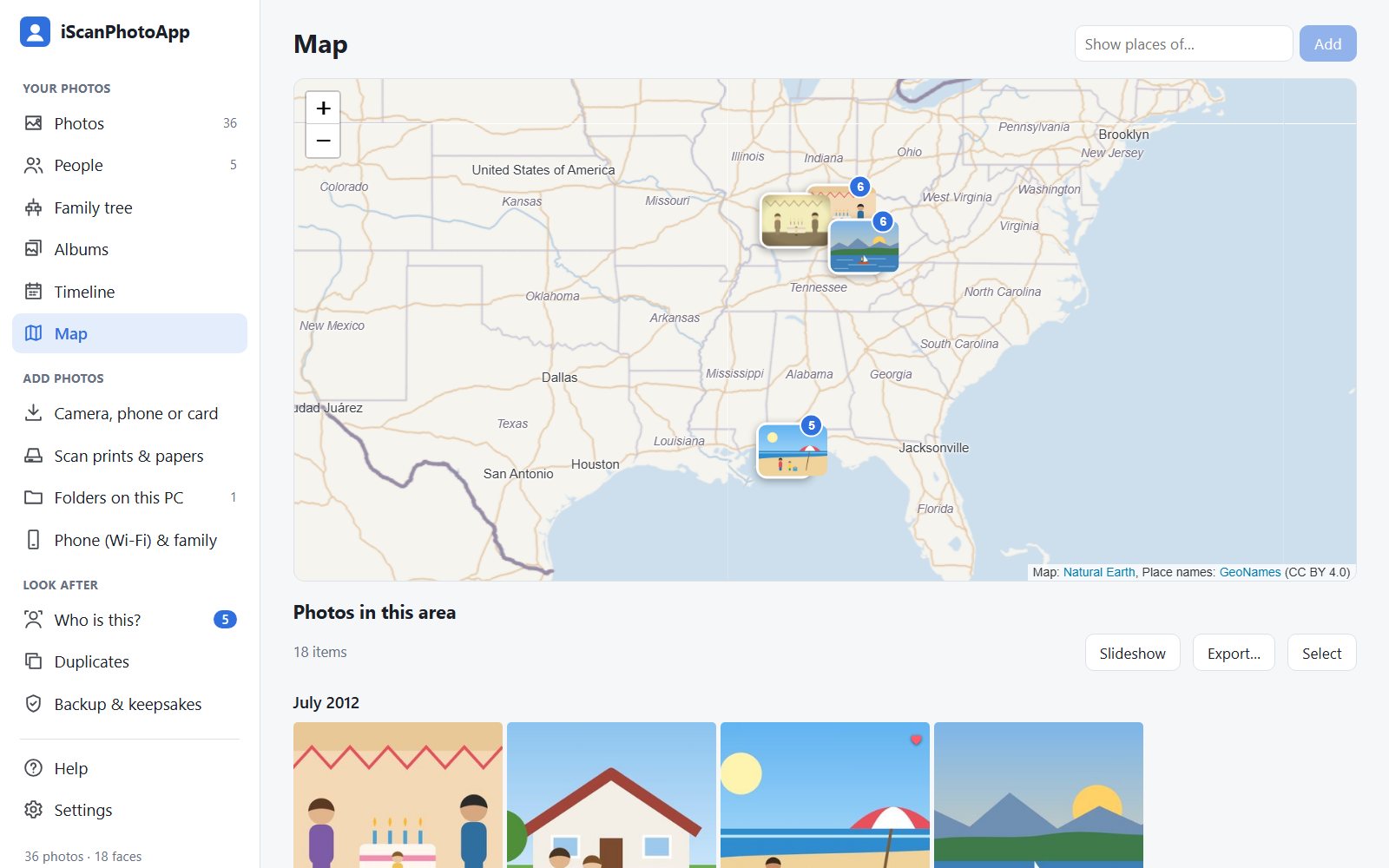This screenshot has height=868, width=1389.
Task: Open People via its sidebar icon
Action: point(33,165)
